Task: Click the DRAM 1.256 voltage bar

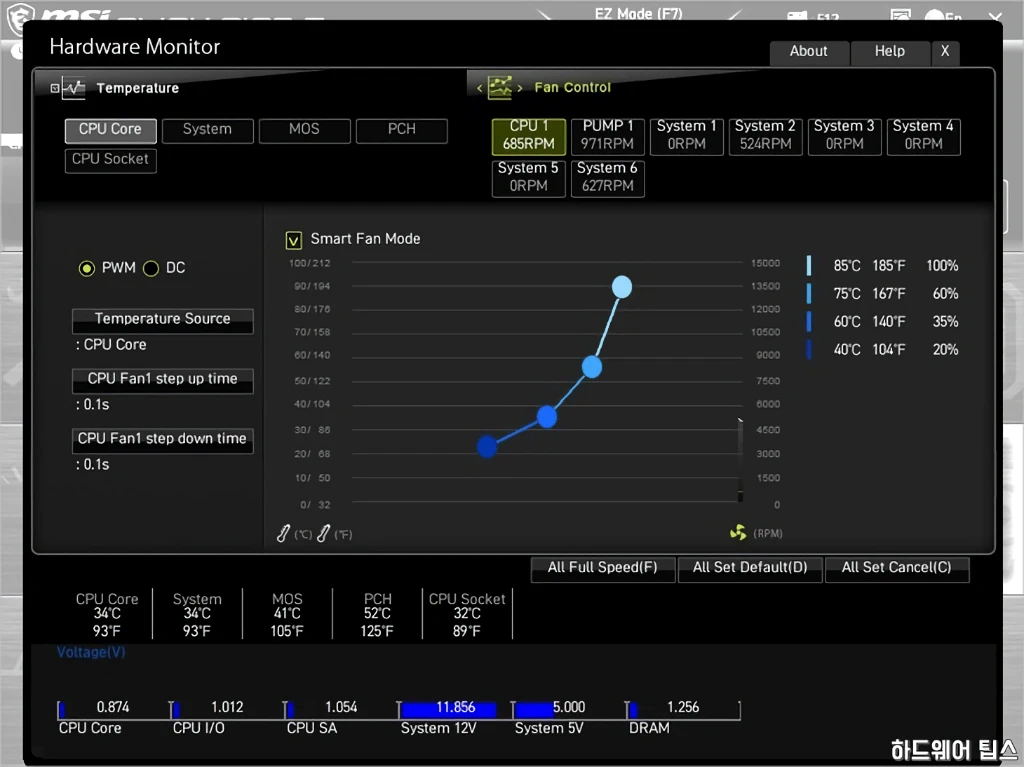Action: tap(683, 709)
